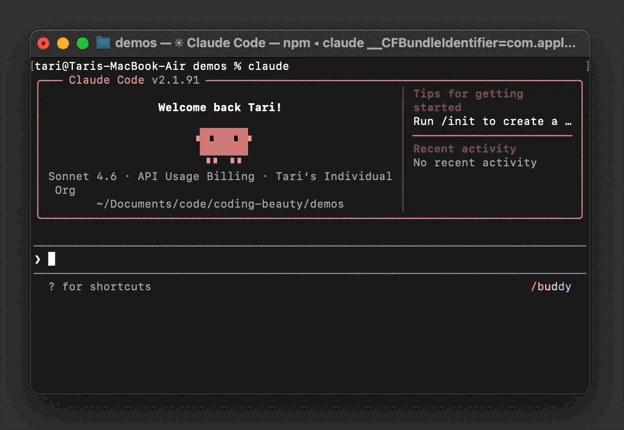Click the 'Recent activity' heading

point(464,149)
